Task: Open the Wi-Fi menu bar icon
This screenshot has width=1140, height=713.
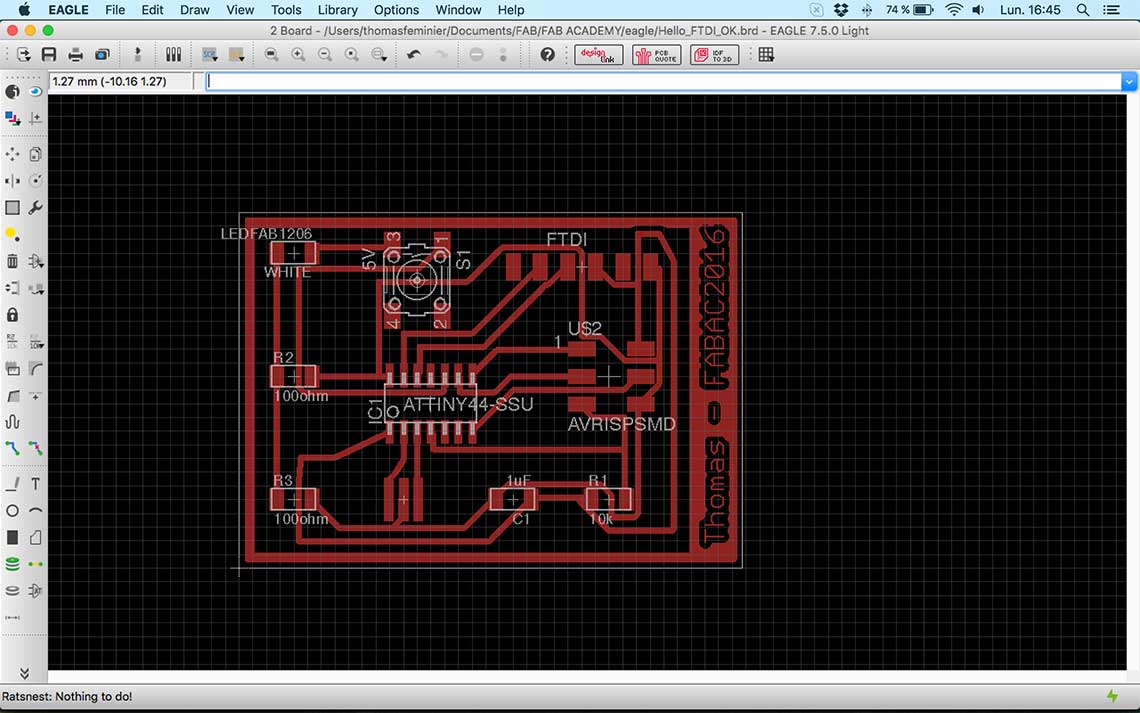Action: (x=954, y=10)
